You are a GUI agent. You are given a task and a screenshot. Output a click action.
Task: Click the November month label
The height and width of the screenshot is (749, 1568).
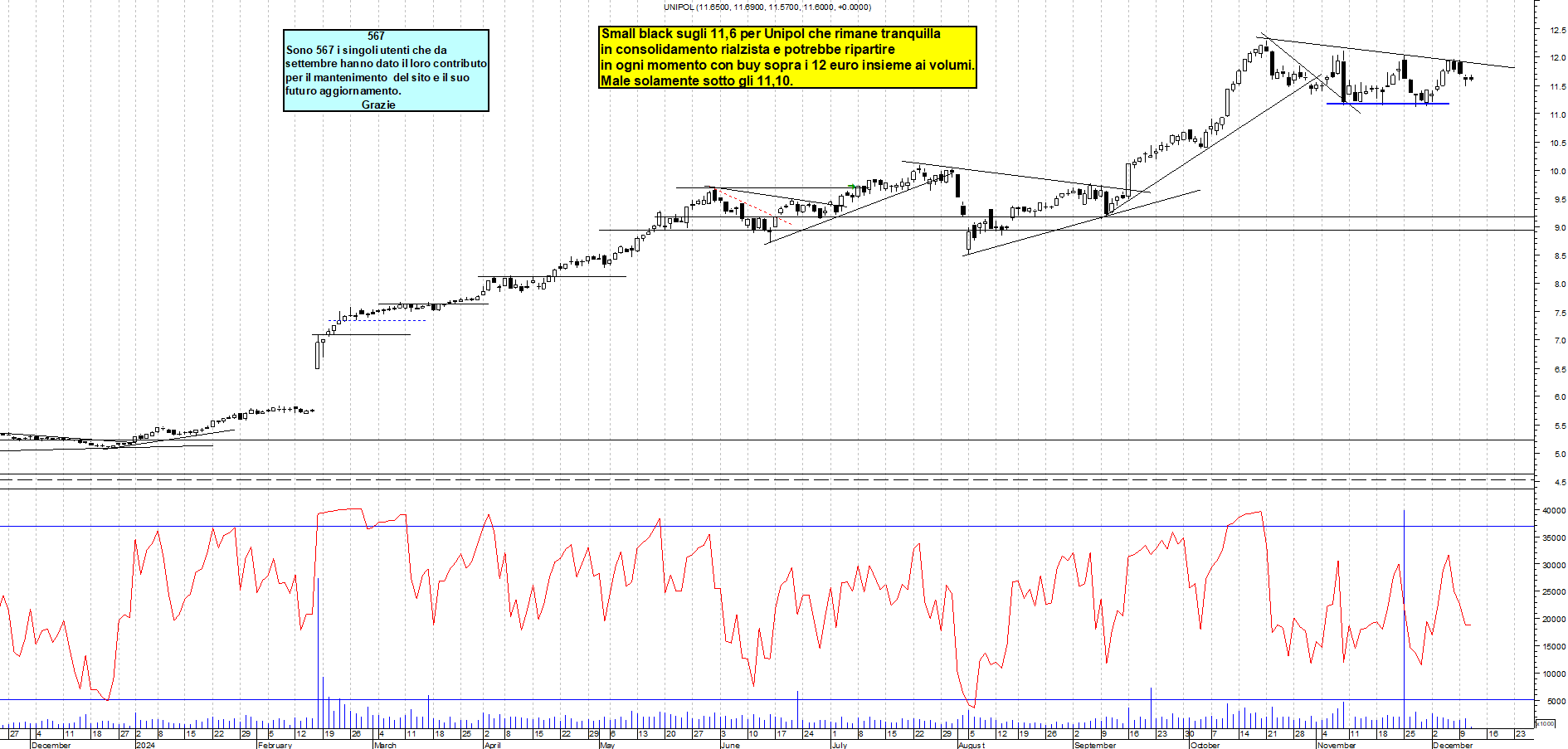point(1337,745)
